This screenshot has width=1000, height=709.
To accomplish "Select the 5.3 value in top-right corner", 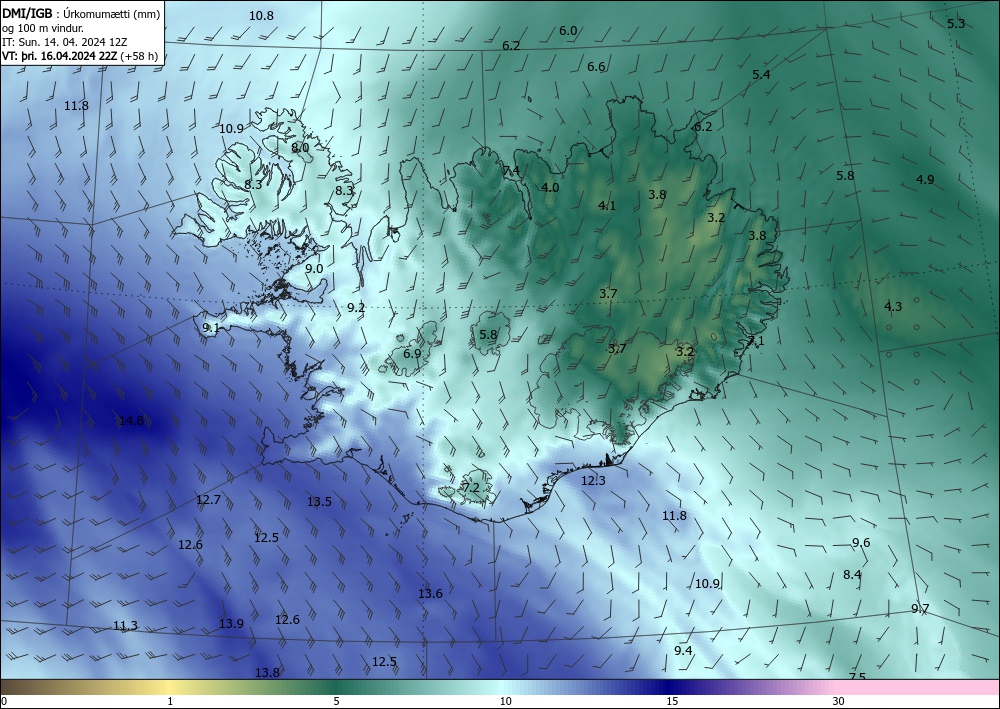I will [955, 24].
